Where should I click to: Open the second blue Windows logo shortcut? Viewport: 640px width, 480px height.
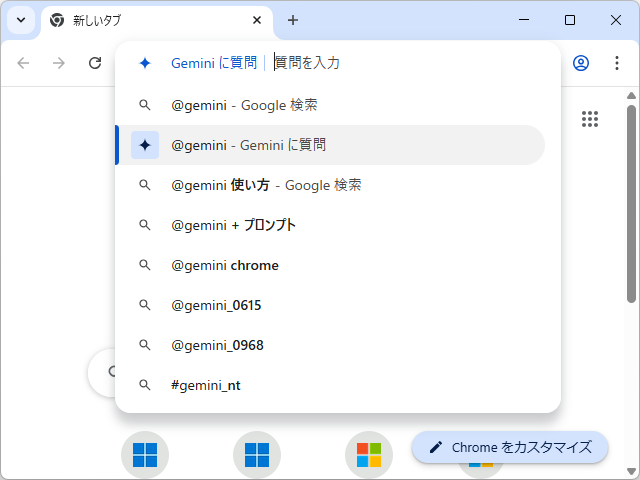point(257,455)
